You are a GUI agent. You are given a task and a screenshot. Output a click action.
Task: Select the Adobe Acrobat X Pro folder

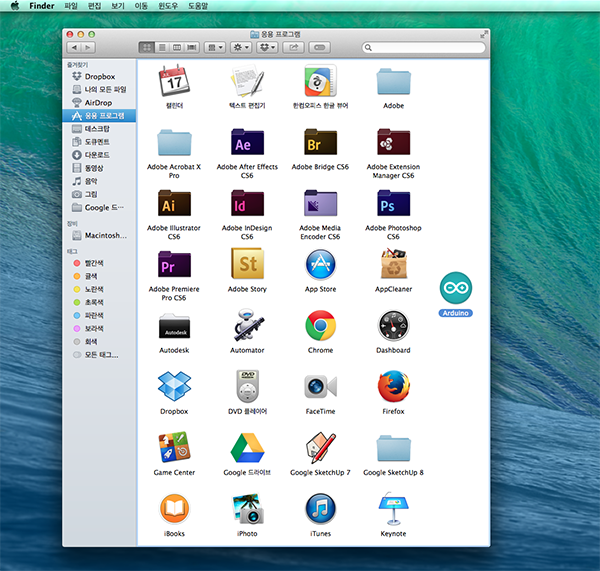tap(174, 142)
